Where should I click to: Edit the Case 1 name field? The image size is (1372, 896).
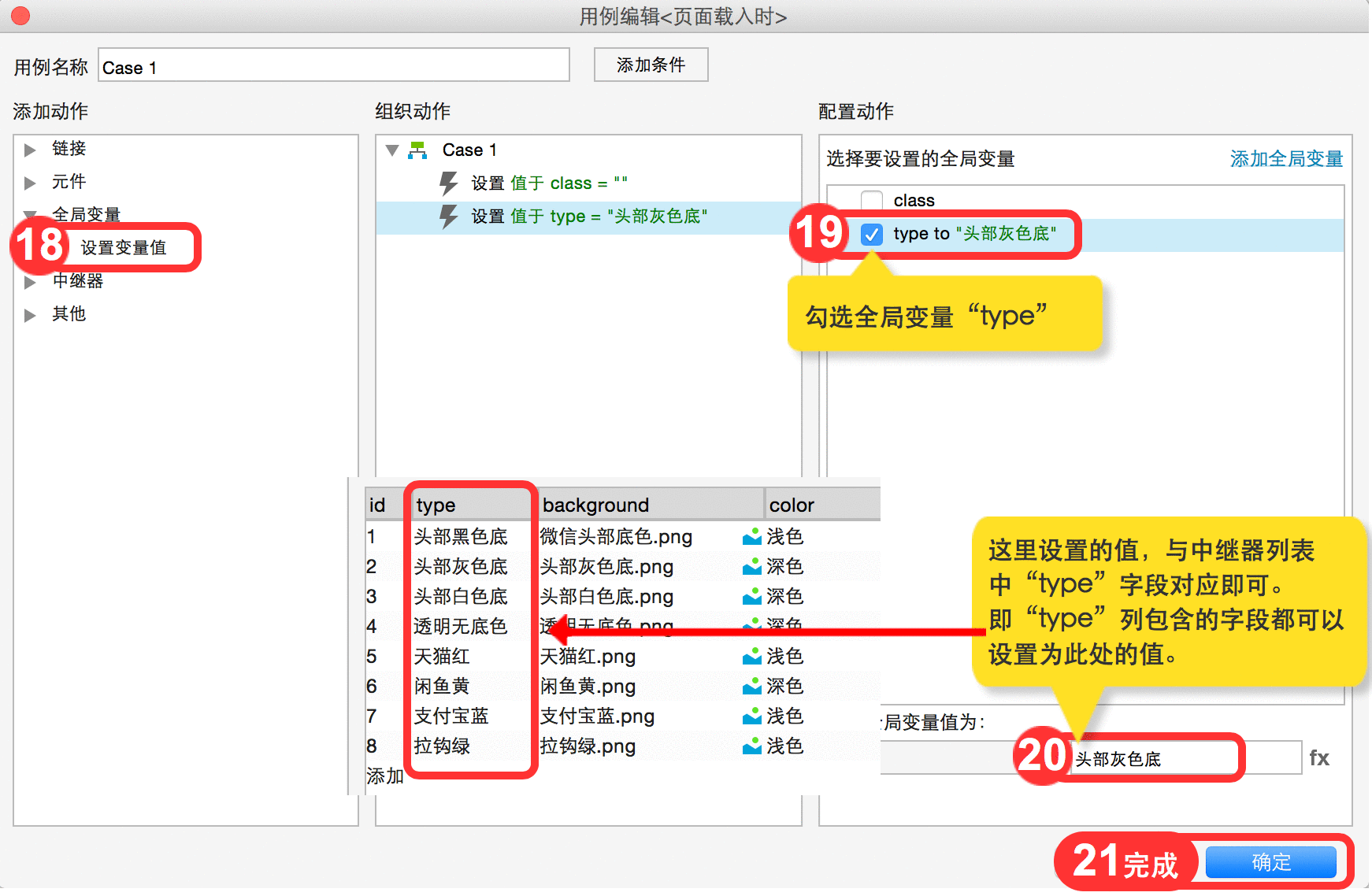(334, 65)
